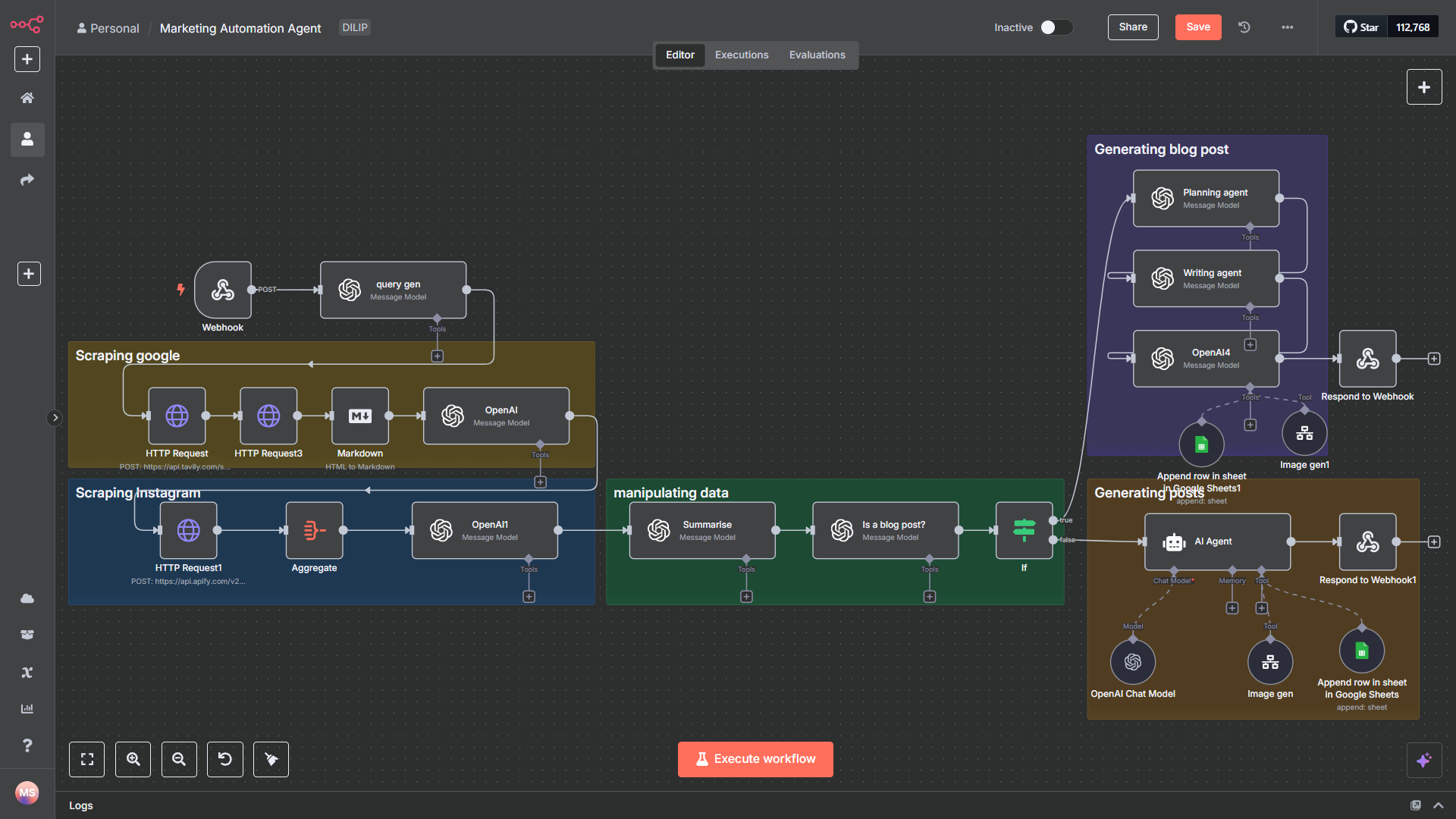Open Insights via the chart sidebar icon
This screenshot has height=819, width=1456.
(27, 708)
